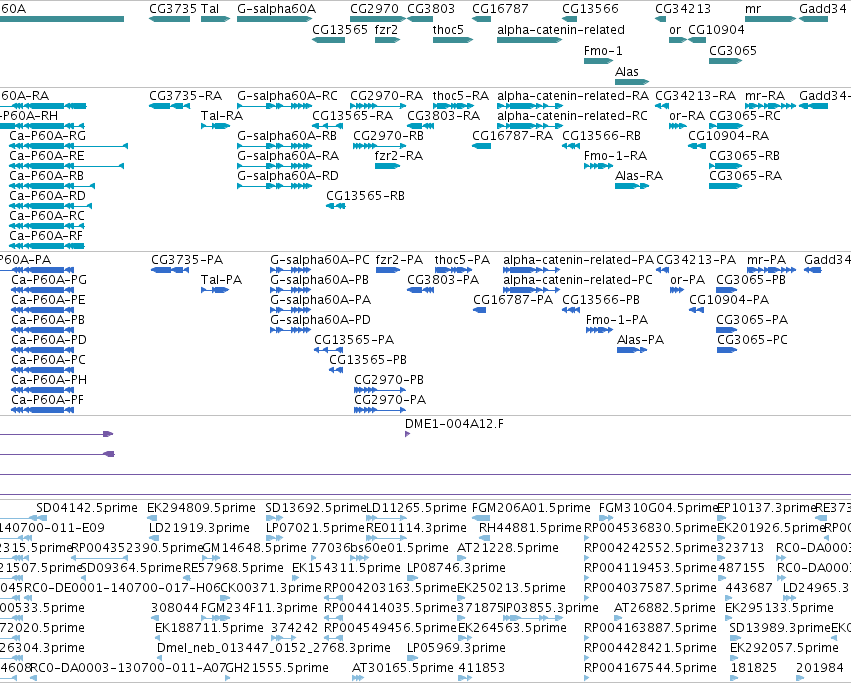Click the alpha-catenin-related gene label
Image resolution: width=851 pixels, height=683 pixels.
[x=561, y=30]
